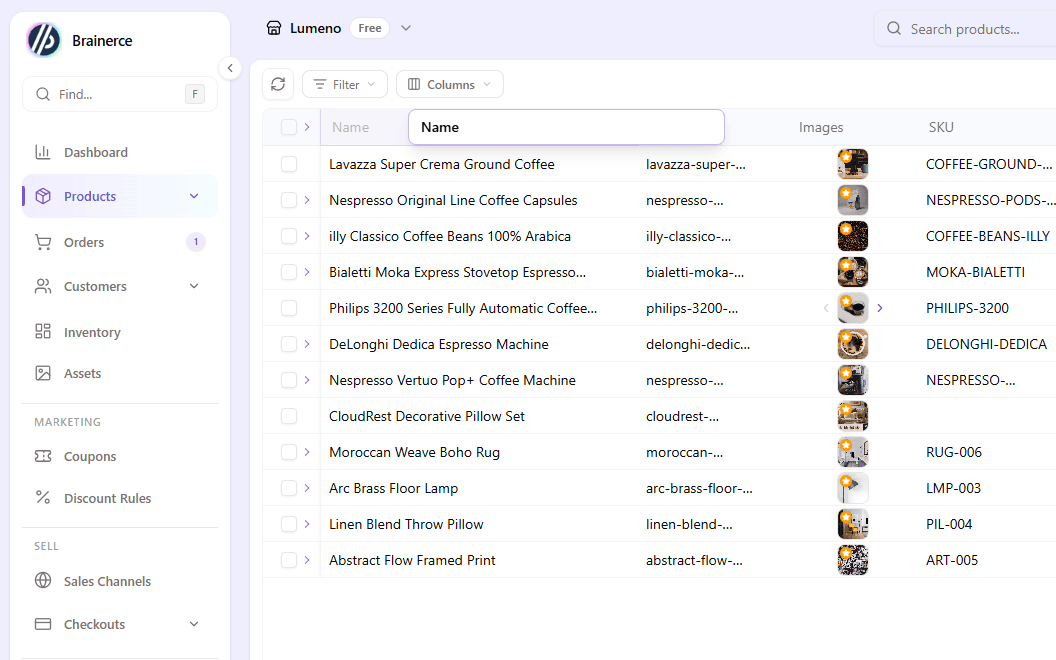Click the refresh products icon

point(278,84)
